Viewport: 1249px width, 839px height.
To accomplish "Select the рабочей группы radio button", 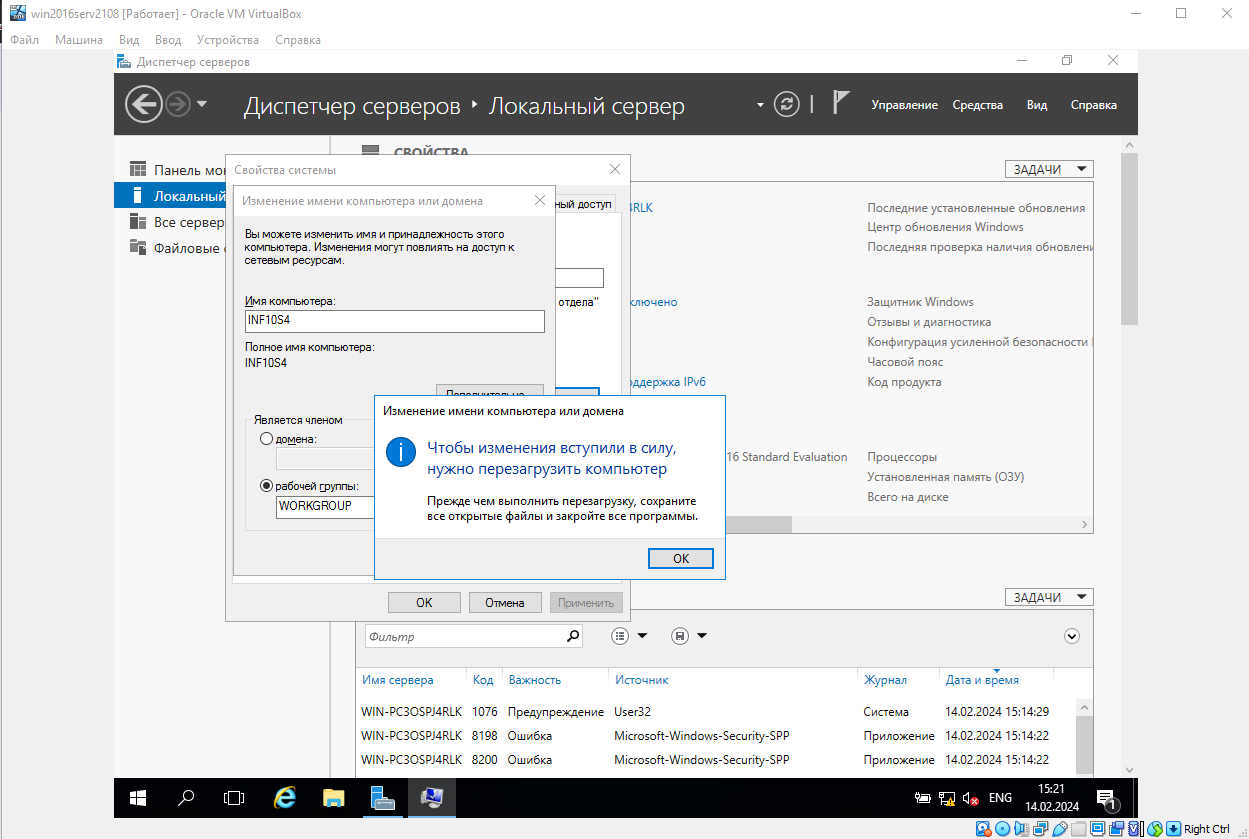I will tap(266, 486).
